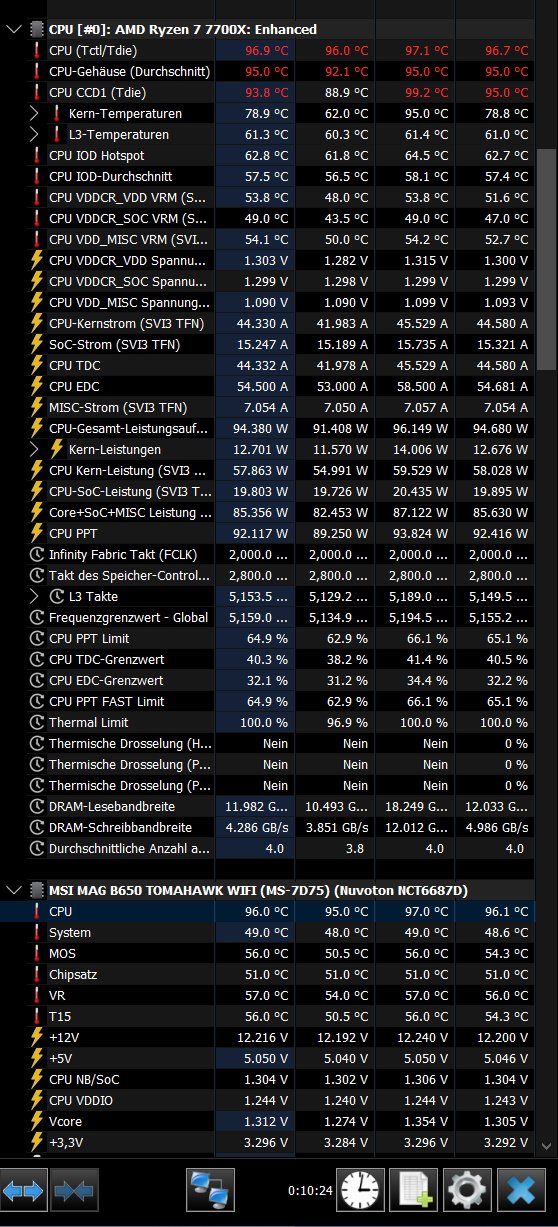Click lightning icon beside CPU EDC
Image resolution: width=558 pixels, height=1227 pixels.
point(37,386)
